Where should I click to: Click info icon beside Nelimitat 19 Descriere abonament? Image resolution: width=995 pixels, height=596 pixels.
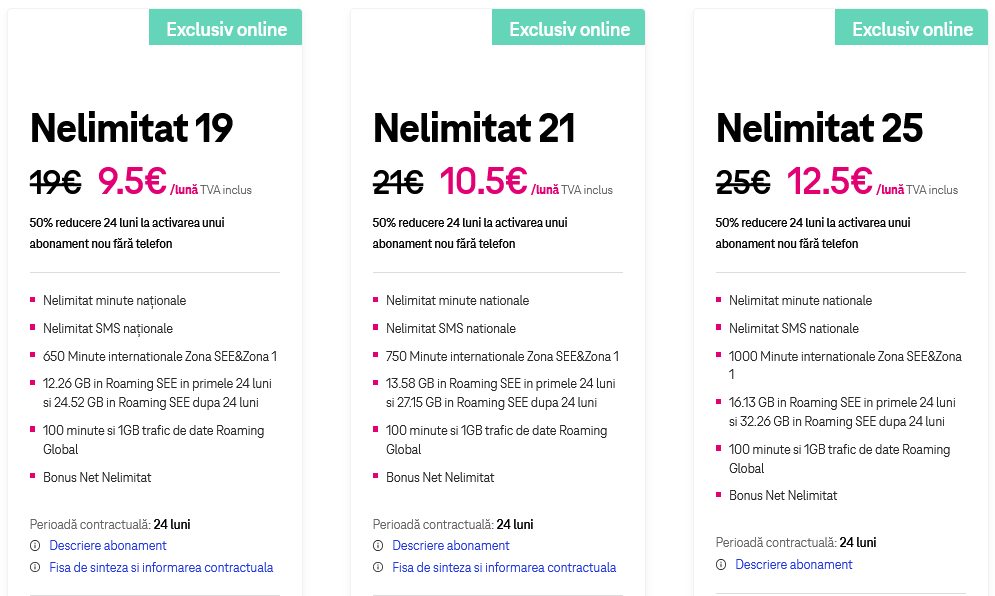pyautogui.click(x=35, y=546)
